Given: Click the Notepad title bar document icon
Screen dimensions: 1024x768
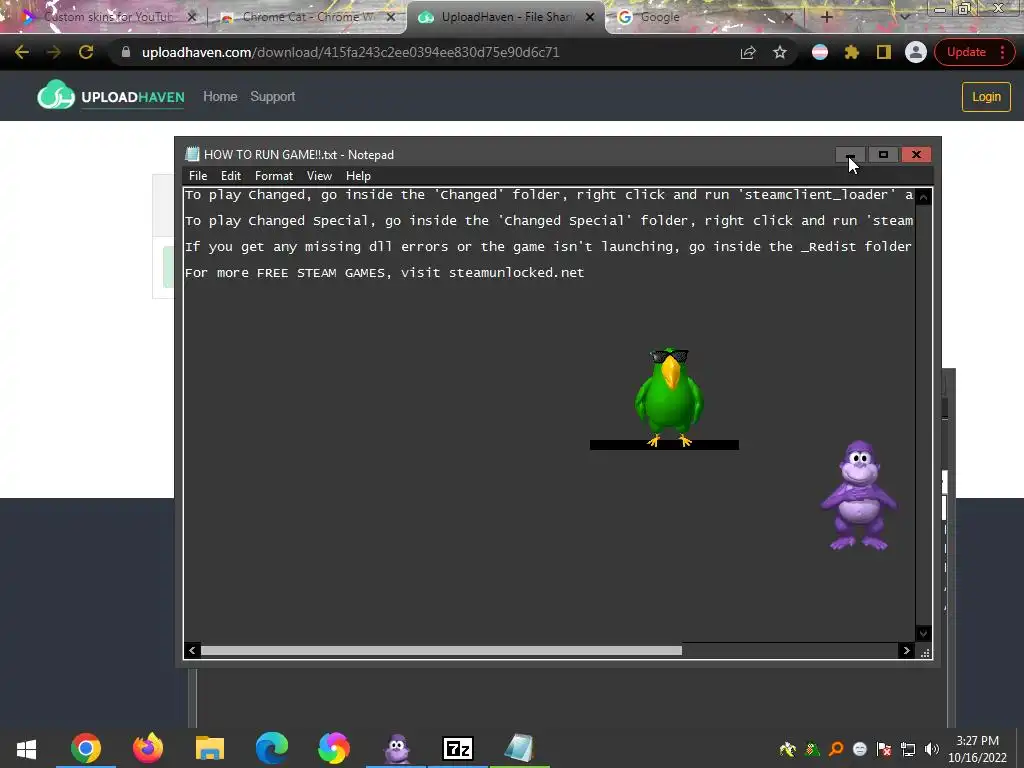Looking at the screenshot, I should [x=192, y=154].
